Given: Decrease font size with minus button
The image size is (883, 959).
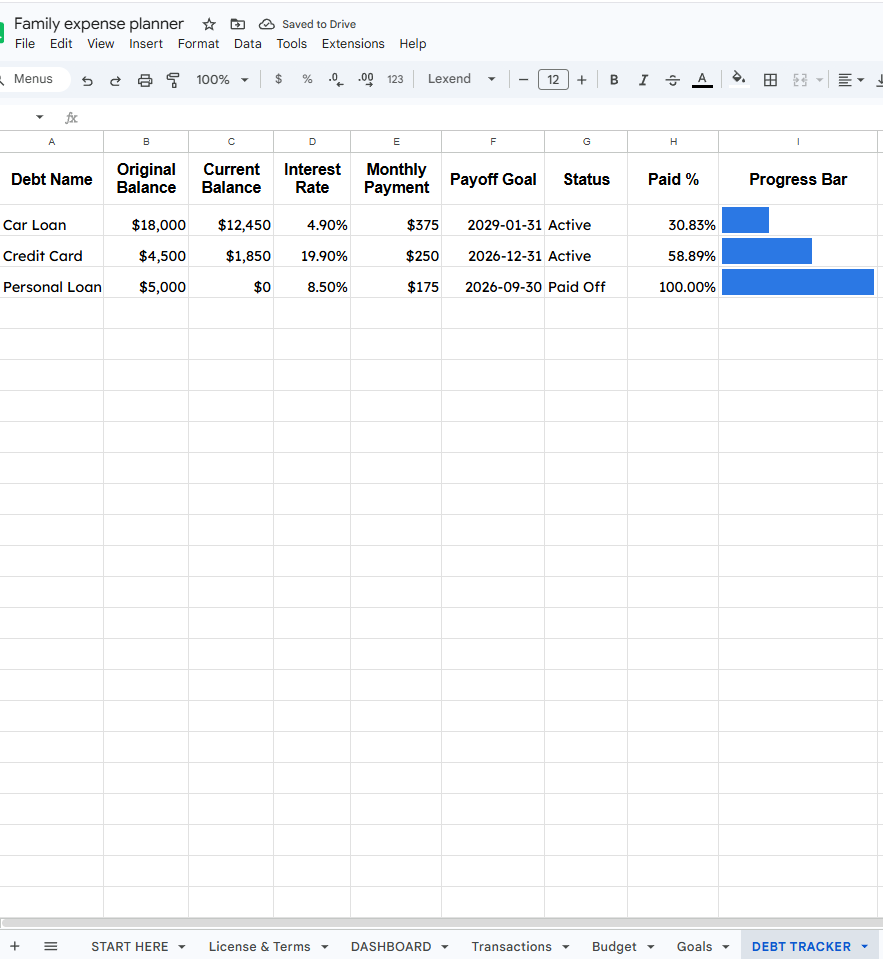Looking at the screenshot, I should pyautogui.click(x=523, y=80).
